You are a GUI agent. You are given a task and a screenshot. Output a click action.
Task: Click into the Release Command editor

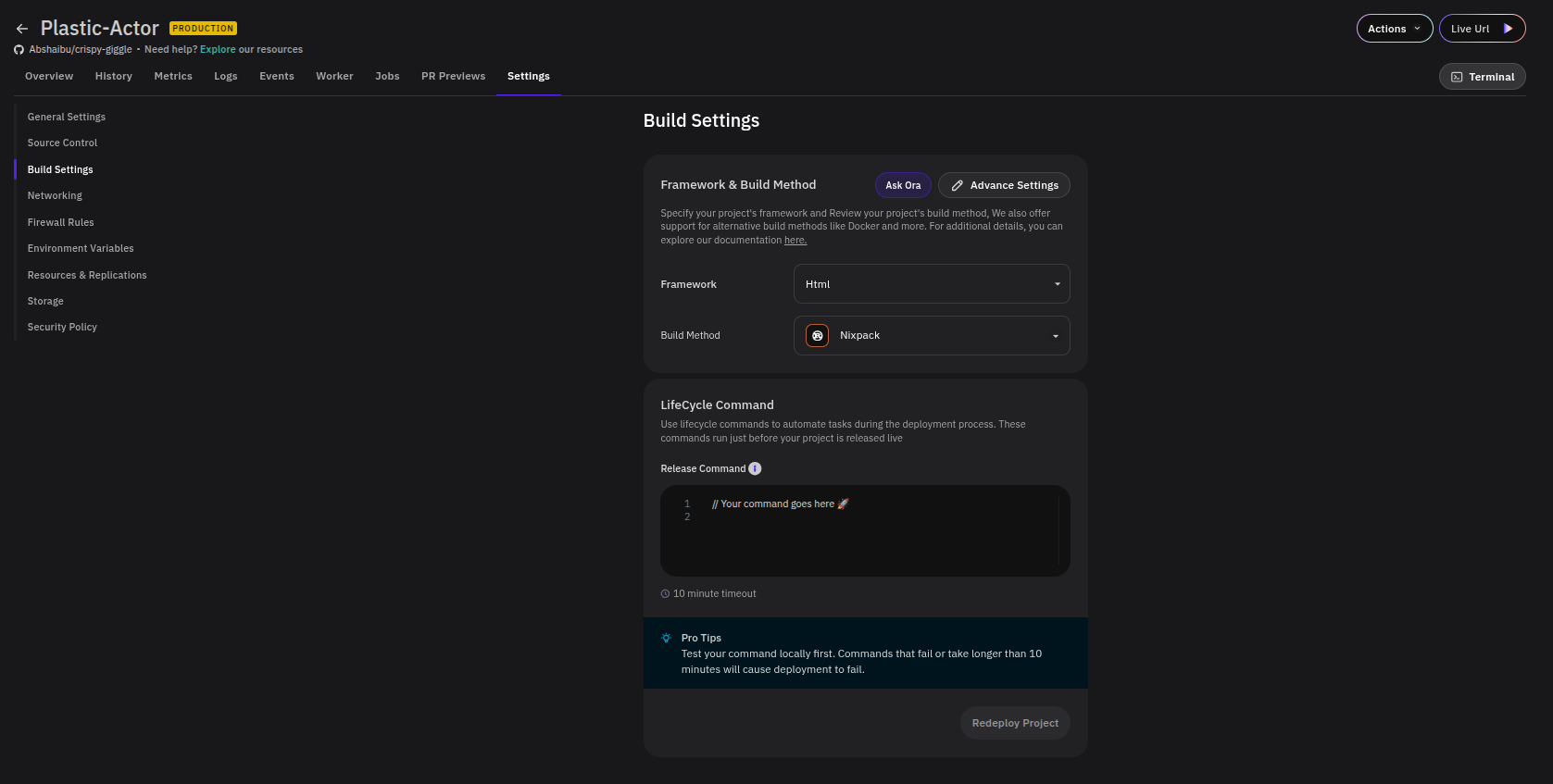coord(865,530)
